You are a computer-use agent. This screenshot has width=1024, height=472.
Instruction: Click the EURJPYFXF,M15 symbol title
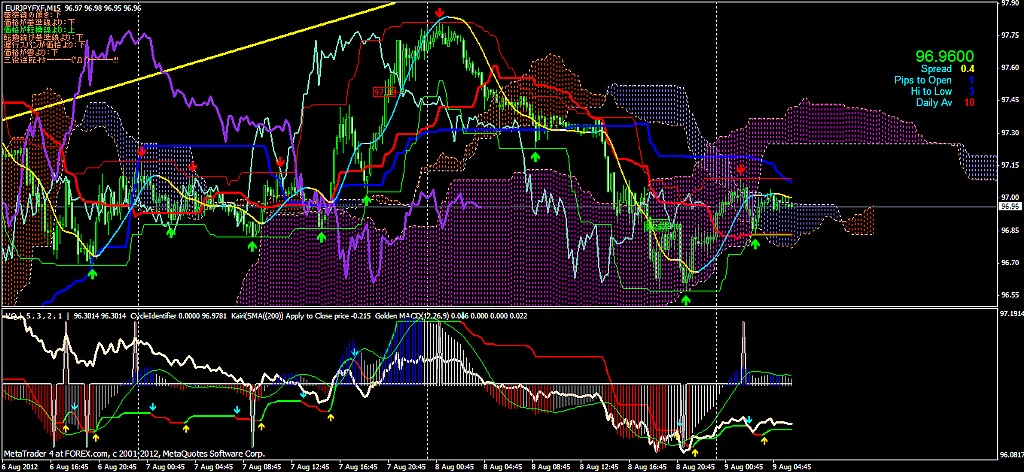(x=29, y=7)
